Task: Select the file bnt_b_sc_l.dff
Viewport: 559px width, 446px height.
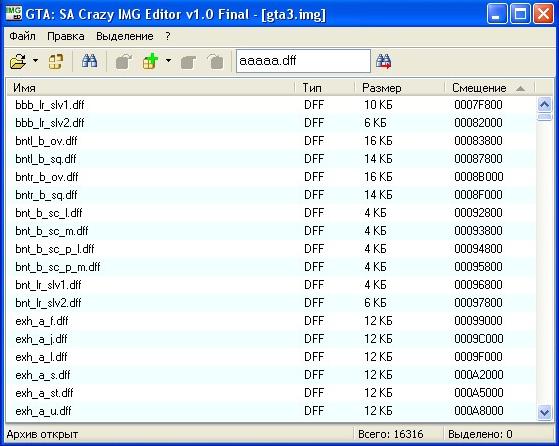Action: pyautogui.click(x=49, y=213)
